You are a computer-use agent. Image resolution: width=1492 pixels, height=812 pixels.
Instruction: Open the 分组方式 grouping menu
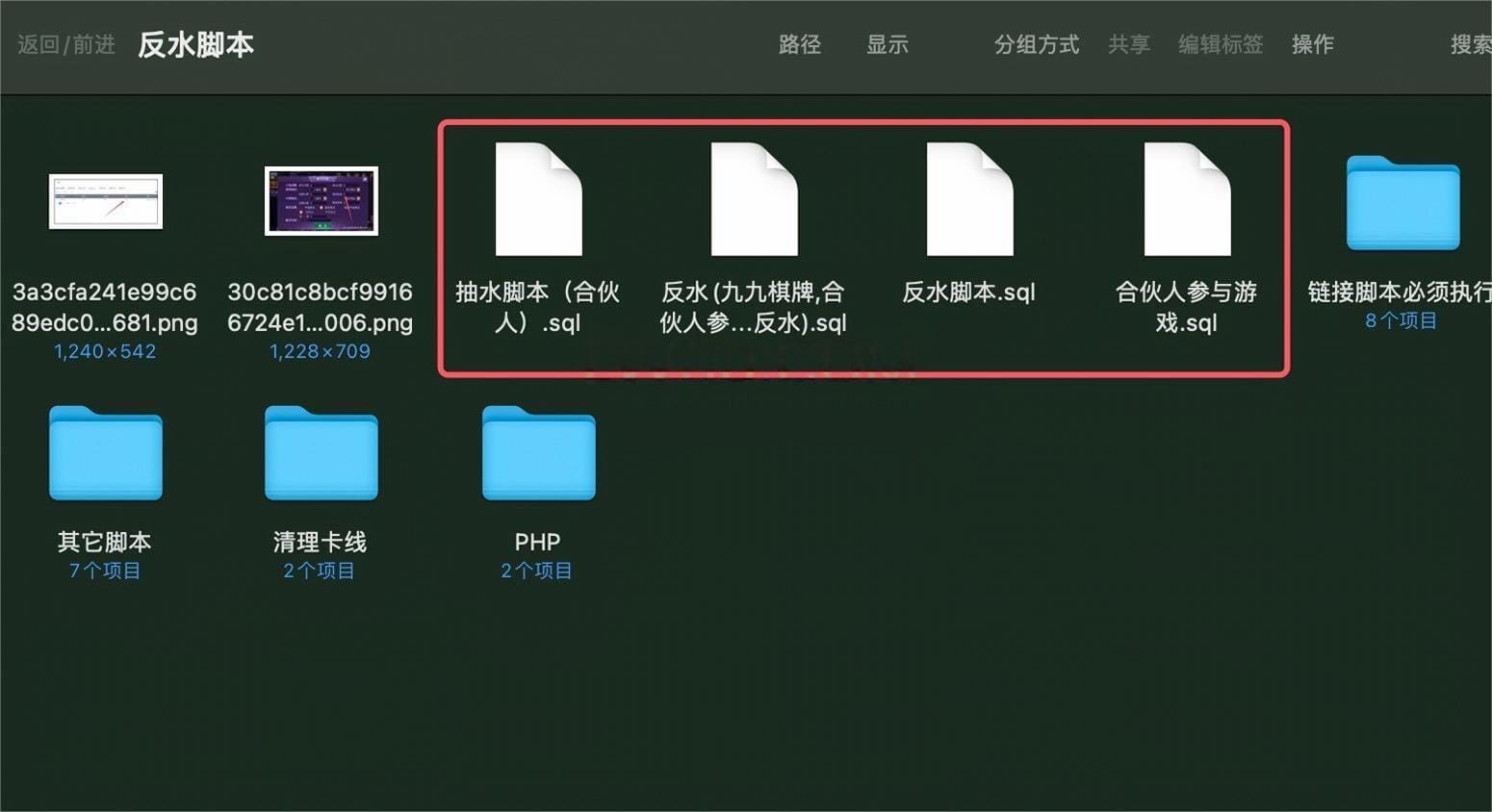(x=1036, y=44)
